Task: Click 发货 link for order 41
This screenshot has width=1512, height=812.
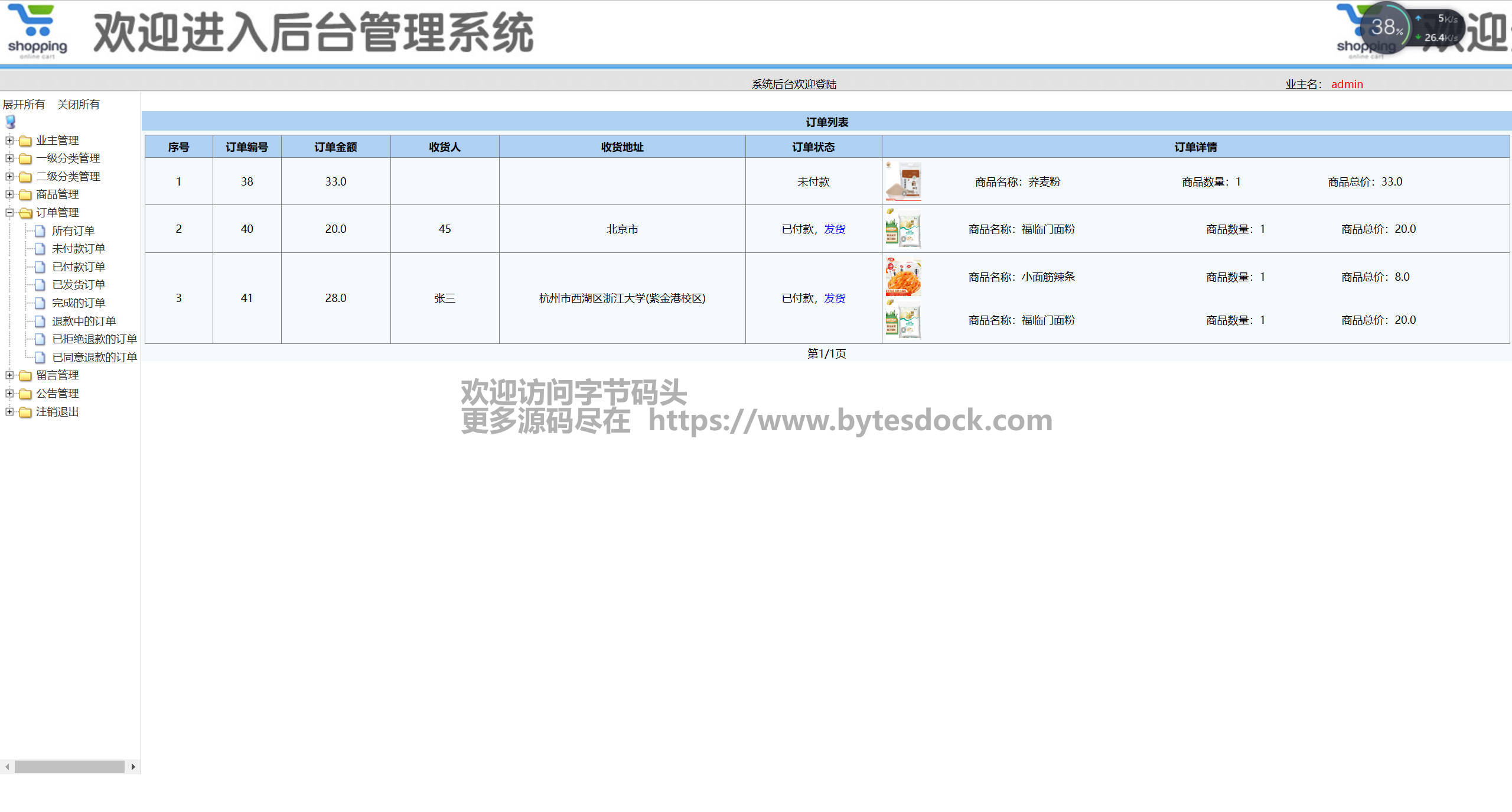Action: click(x=835, y=298)
